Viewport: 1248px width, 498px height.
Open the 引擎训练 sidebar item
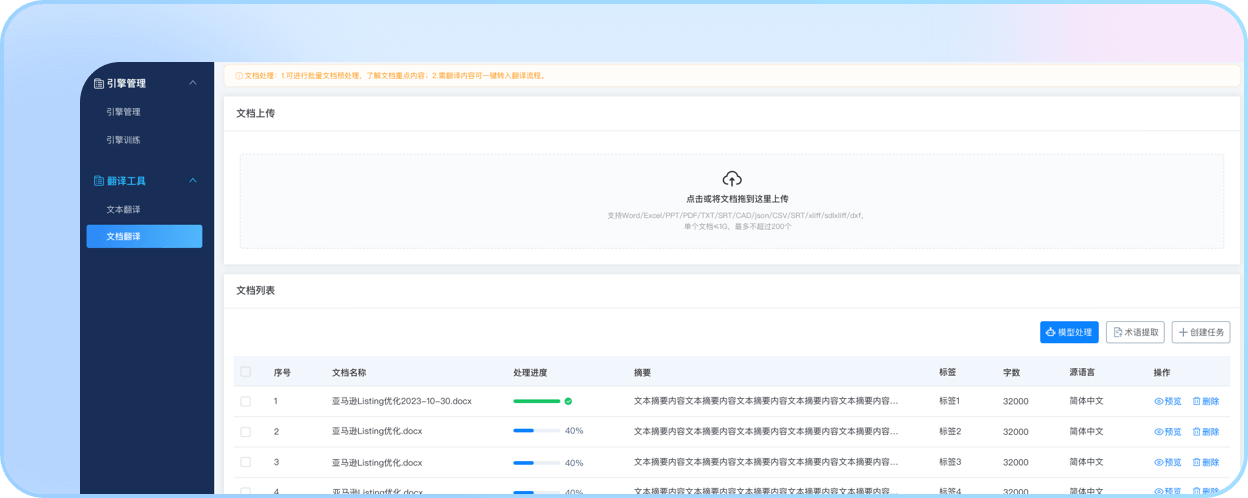click(x=124, y=140)
